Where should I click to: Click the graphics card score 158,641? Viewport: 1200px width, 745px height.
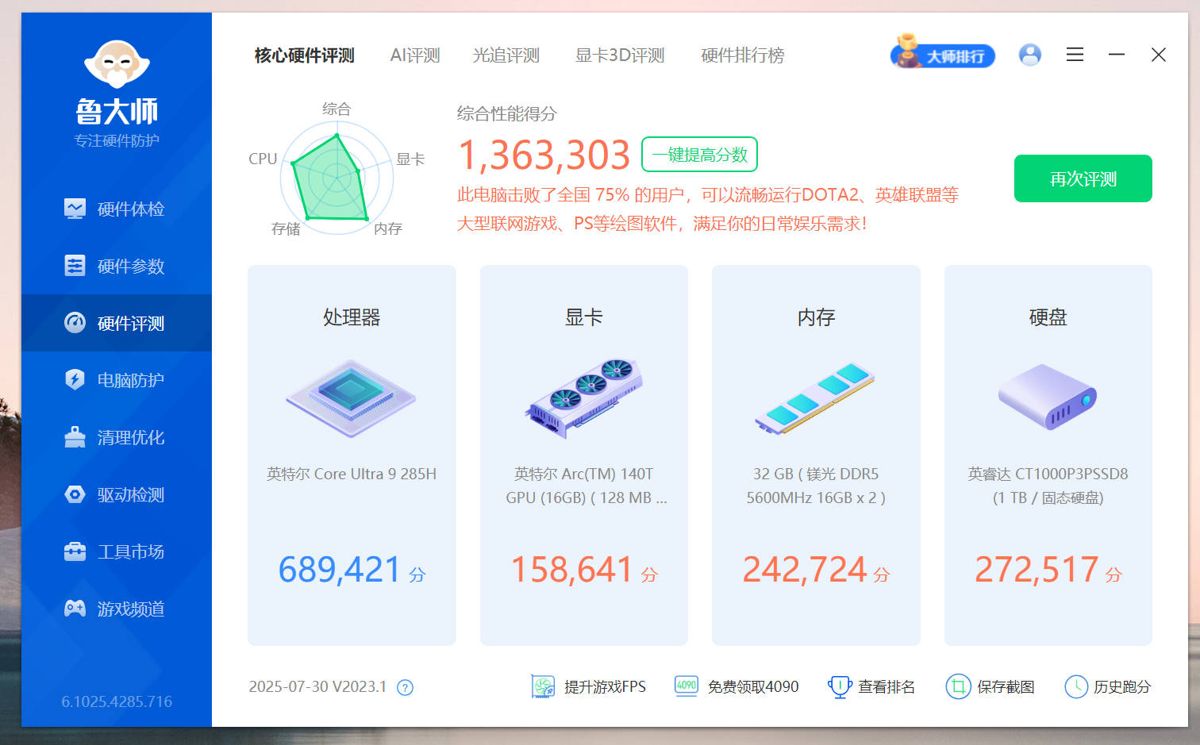[572, 570]
